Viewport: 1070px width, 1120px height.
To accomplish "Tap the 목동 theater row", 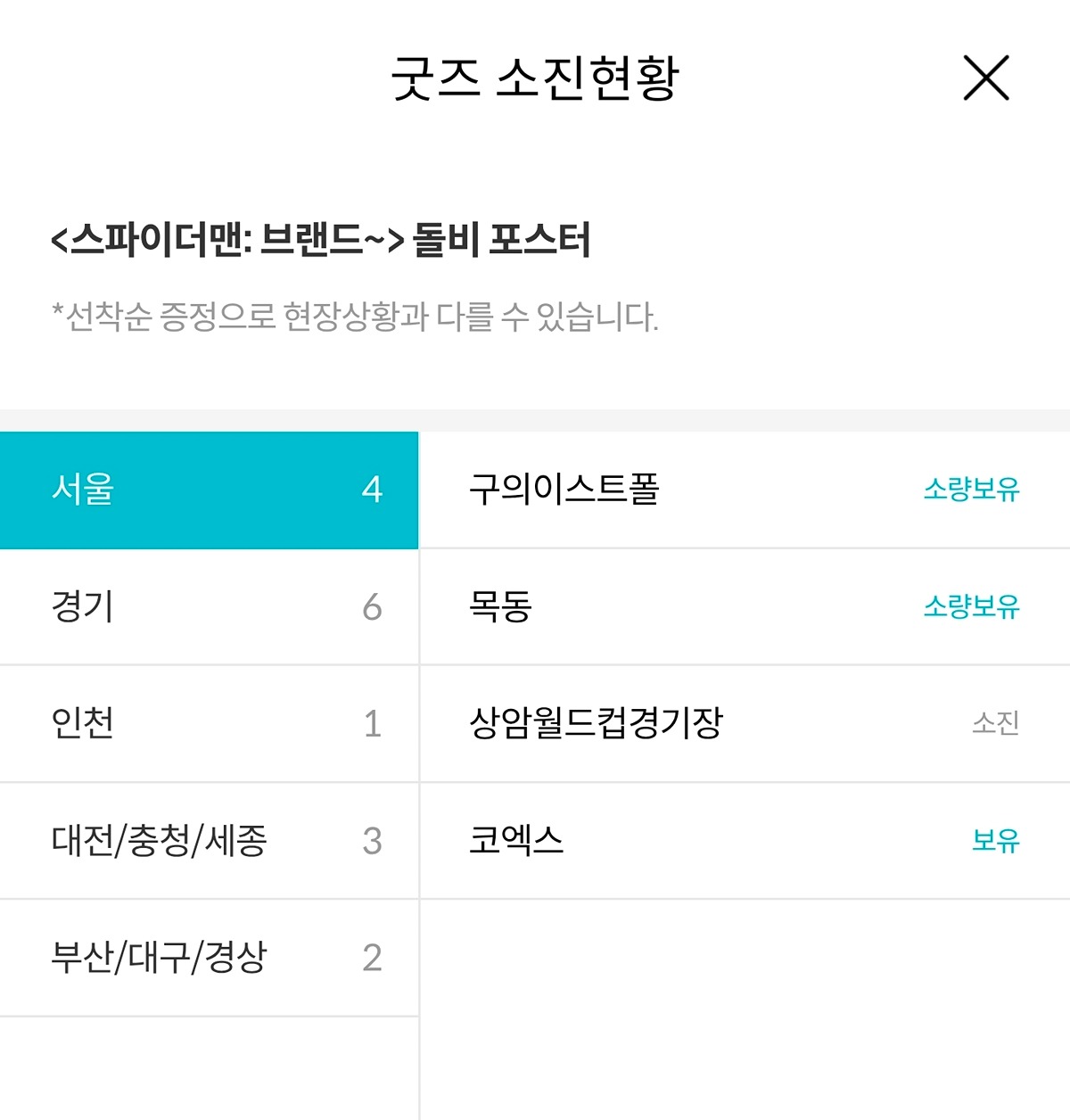I will pyautogui.click(x=745, y=607).
